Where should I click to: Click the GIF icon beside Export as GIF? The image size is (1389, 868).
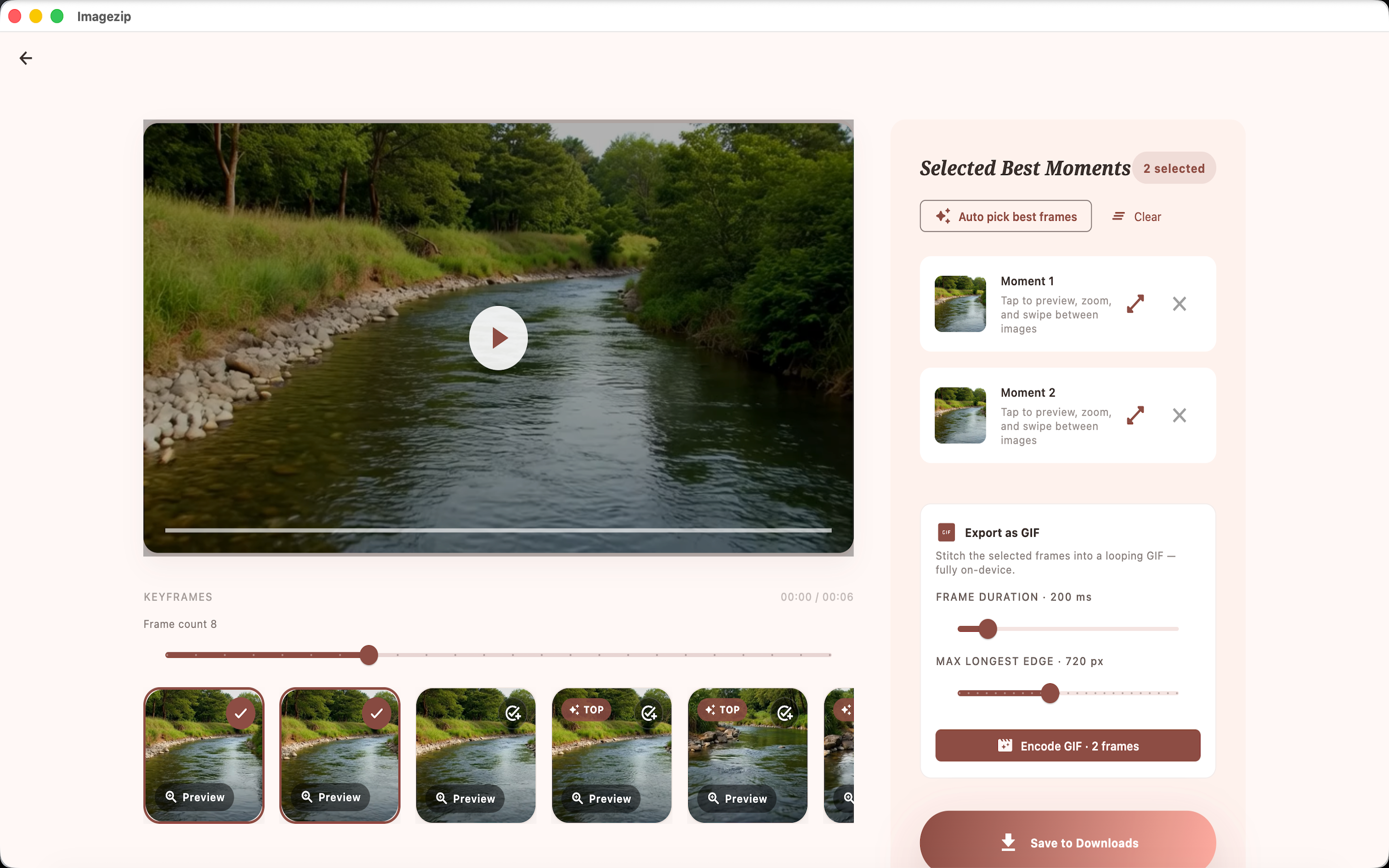click(x=946, y=532)
